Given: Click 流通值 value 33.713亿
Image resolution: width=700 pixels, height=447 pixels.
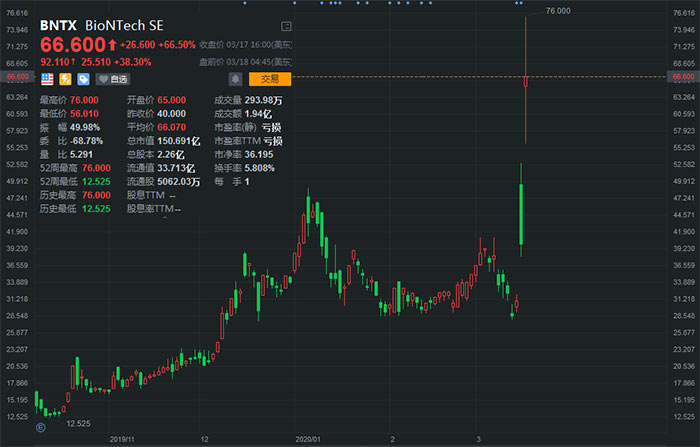Looking at the screenshot, I should pos(176,168).
